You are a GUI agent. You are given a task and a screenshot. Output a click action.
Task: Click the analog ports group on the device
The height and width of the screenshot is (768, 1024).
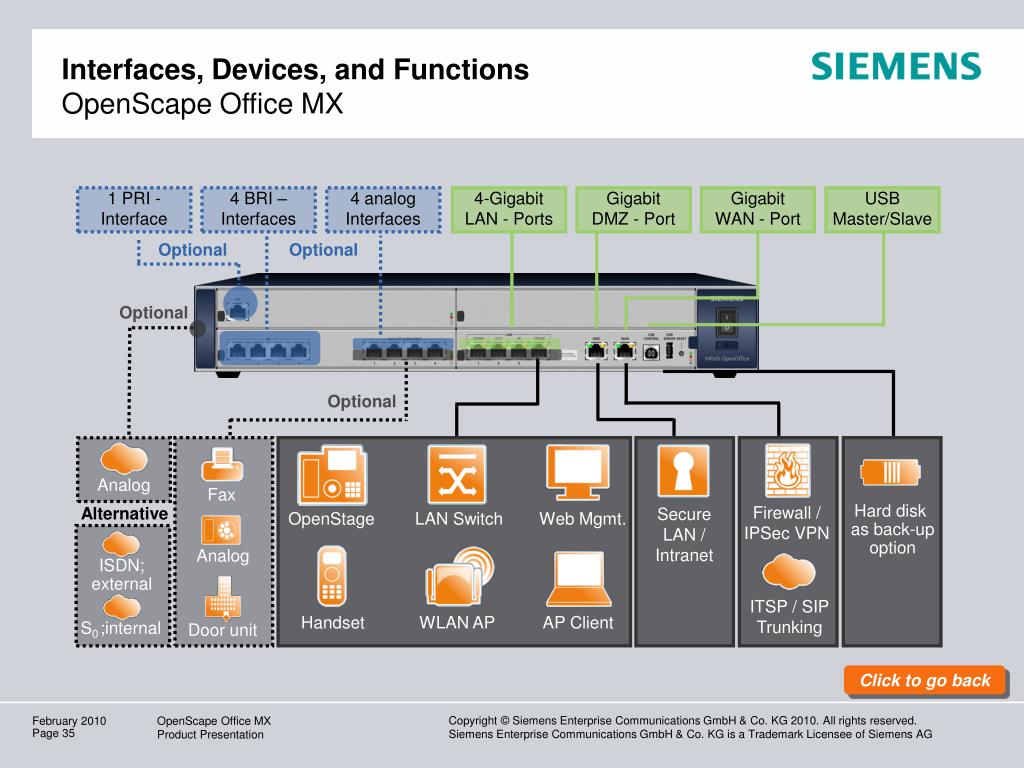403,349
